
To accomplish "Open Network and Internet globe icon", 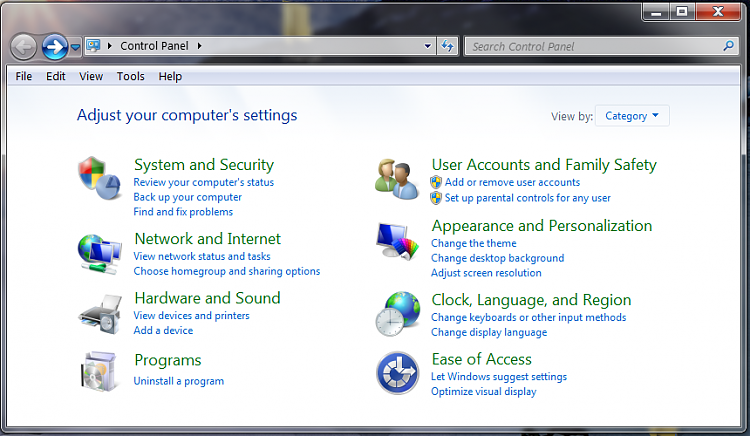I will tap(99, 254).
